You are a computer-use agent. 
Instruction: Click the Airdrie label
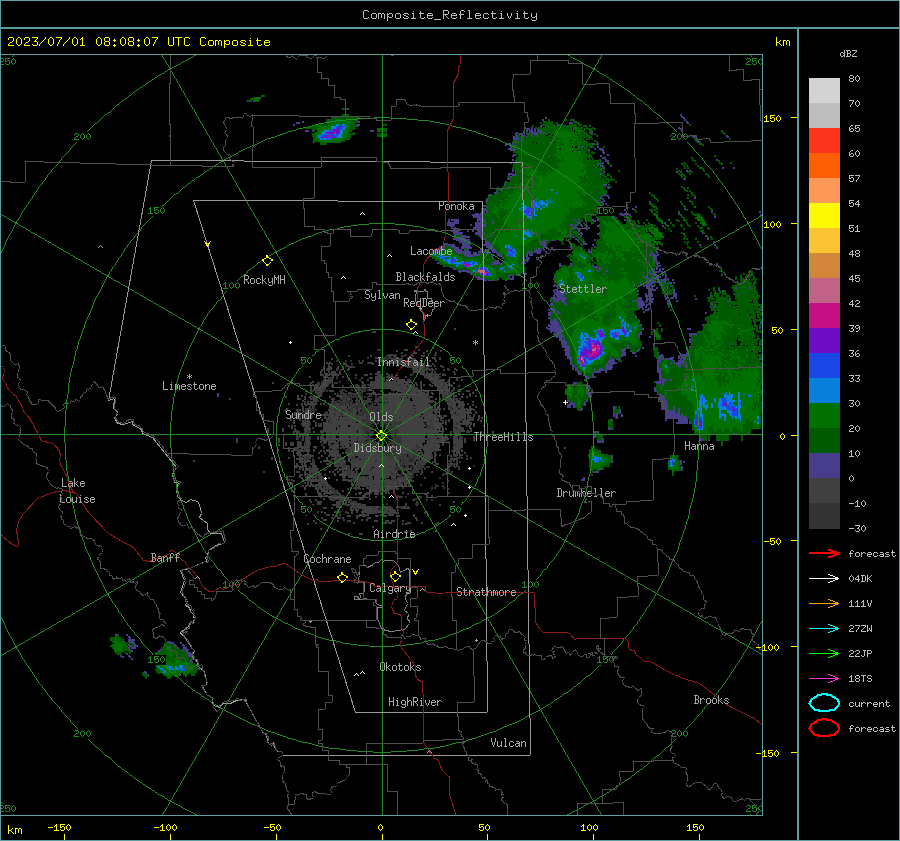pos(394,534)
